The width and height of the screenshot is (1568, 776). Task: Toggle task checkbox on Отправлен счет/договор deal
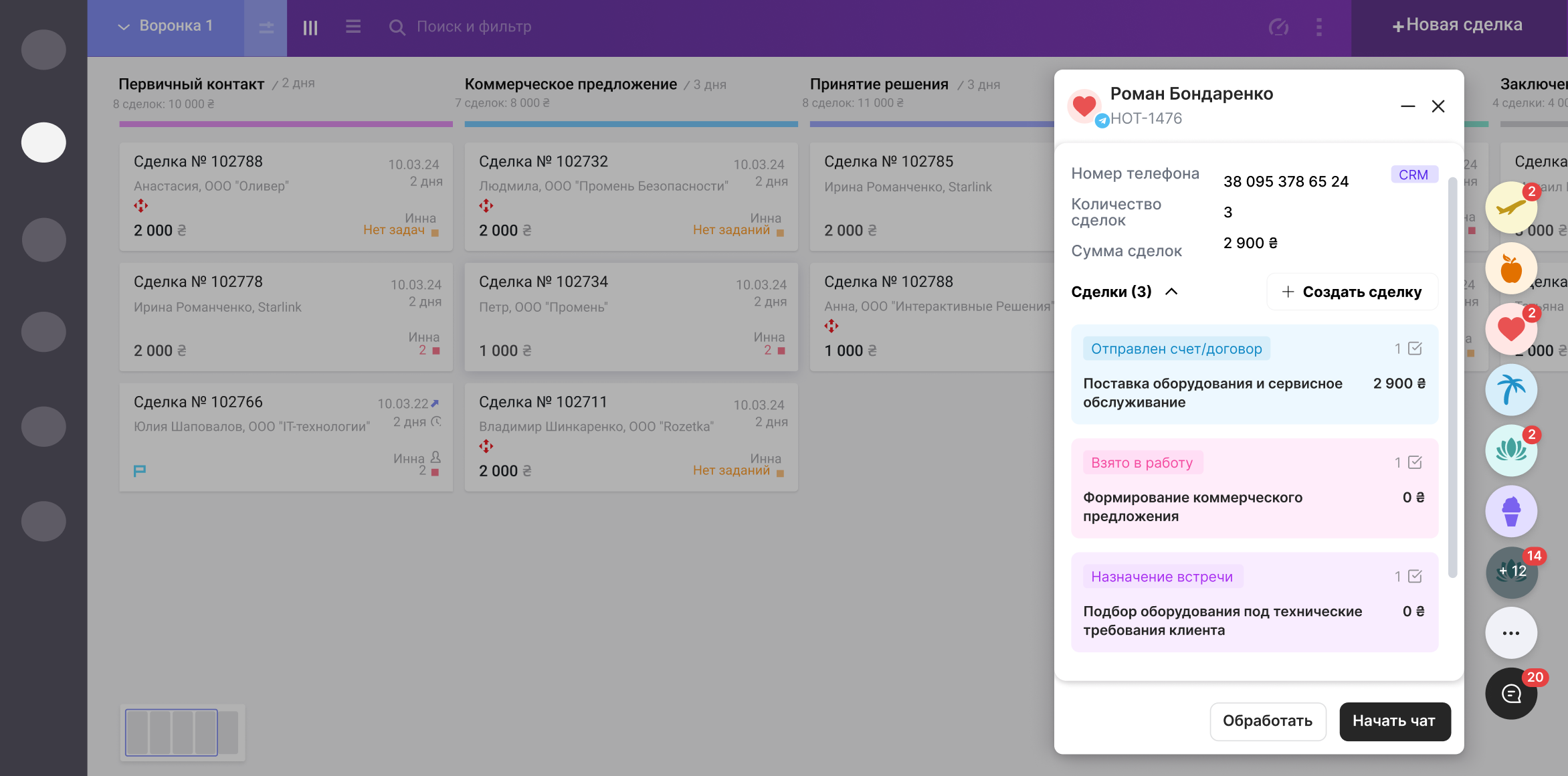tap(1415, 349)
